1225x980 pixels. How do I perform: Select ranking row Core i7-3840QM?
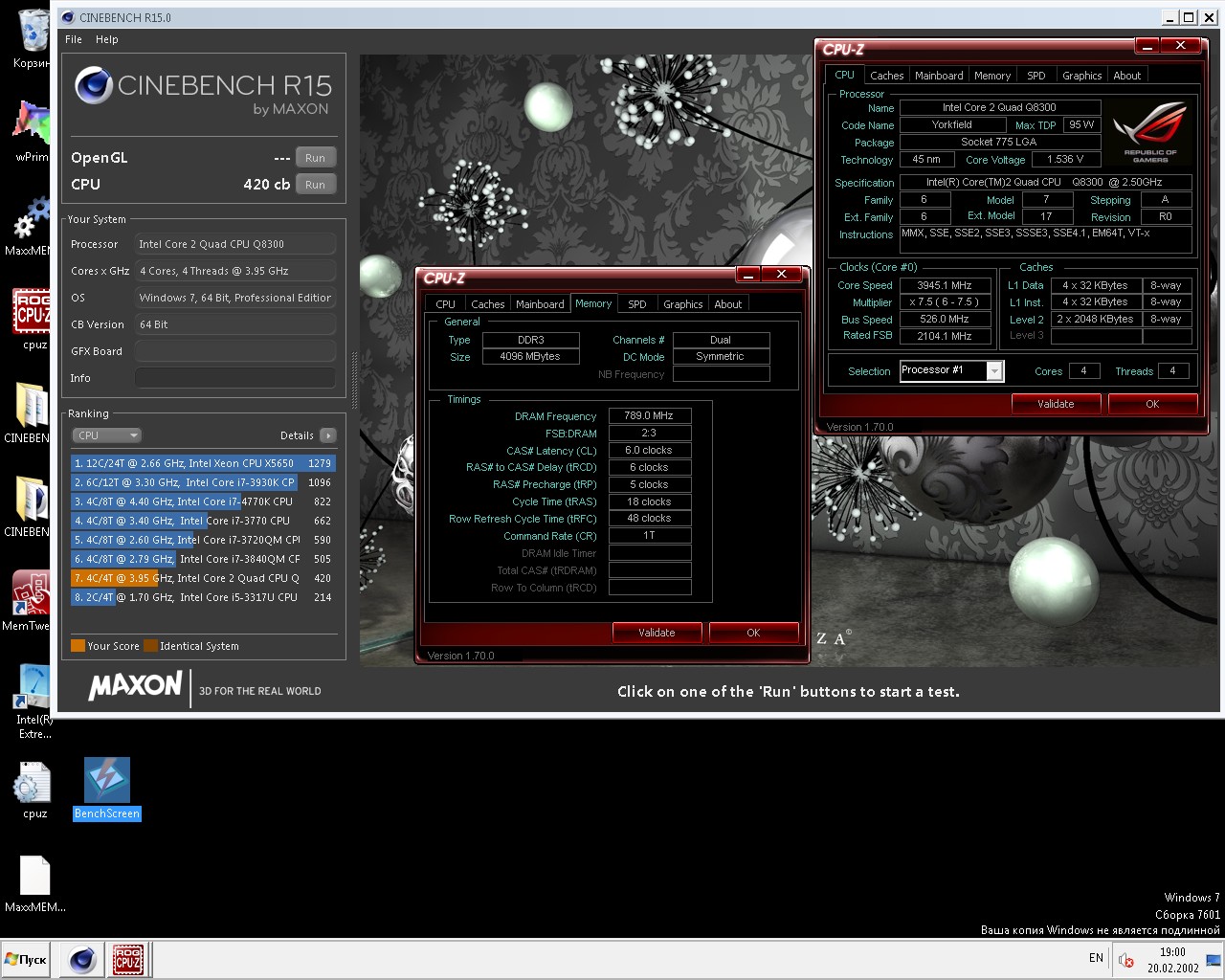coord(203,559)
